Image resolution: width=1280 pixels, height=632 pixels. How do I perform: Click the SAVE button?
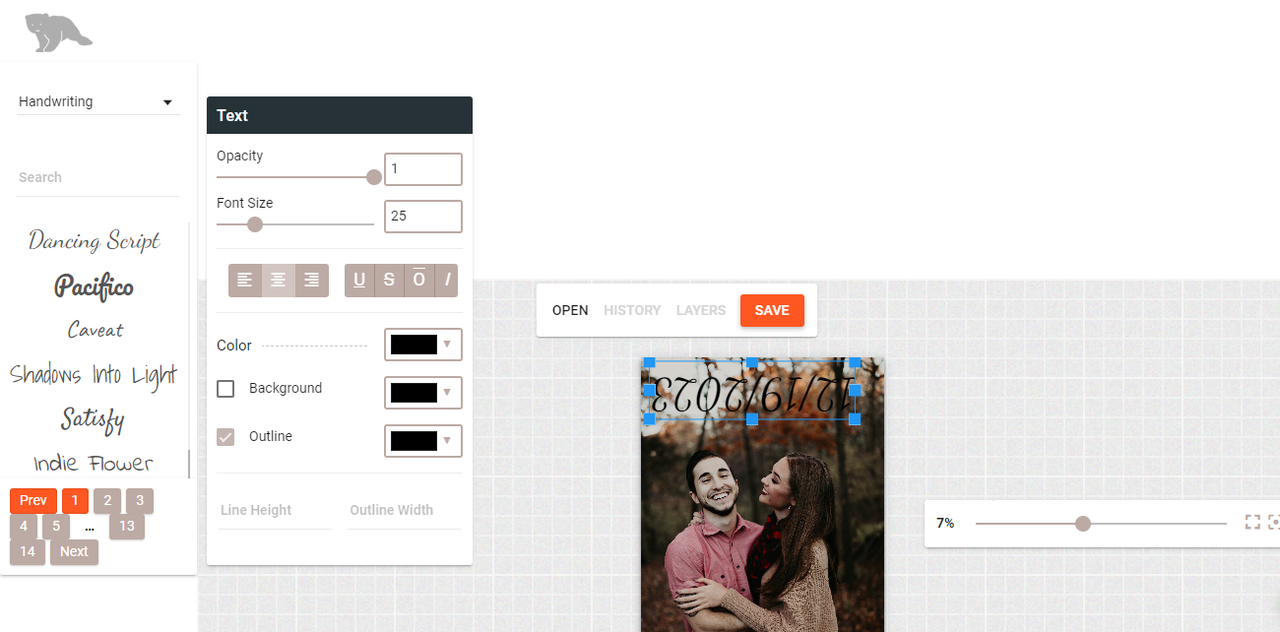click(x=772, y=311)
